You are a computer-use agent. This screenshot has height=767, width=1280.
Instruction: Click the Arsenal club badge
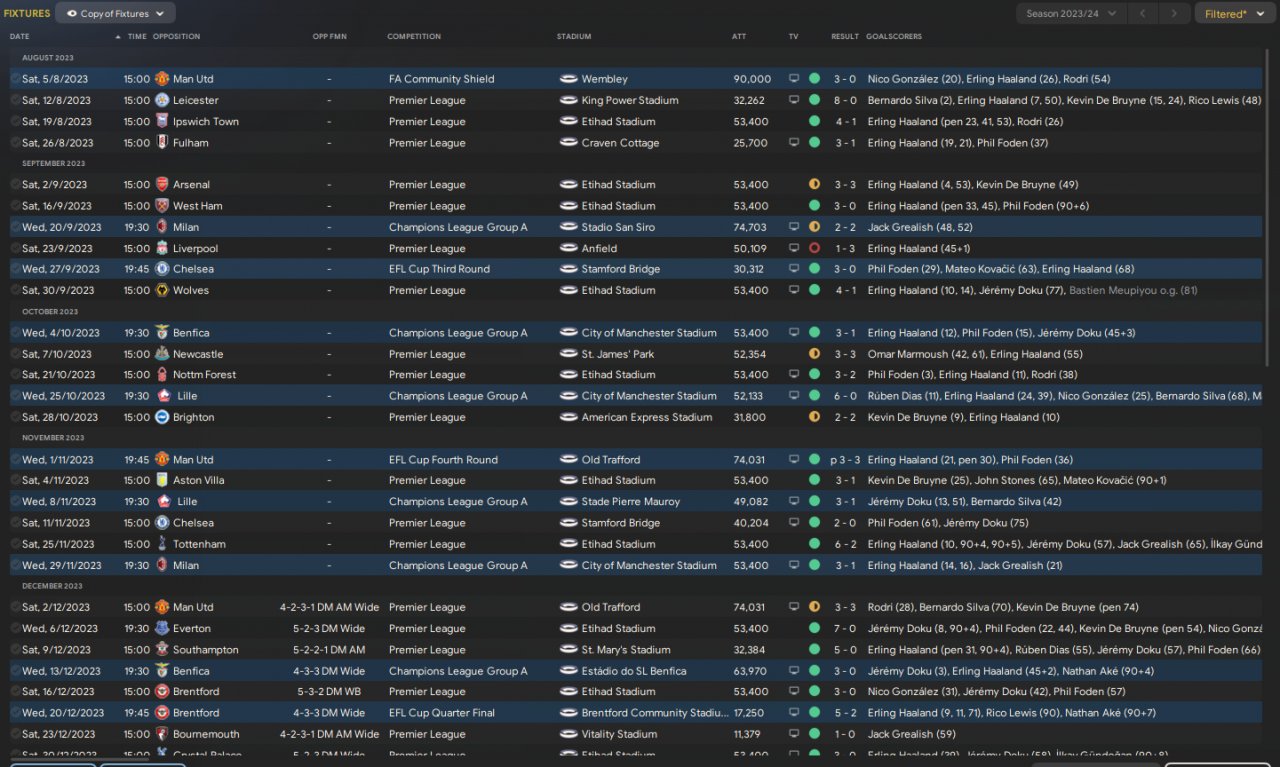click(162, 185)
